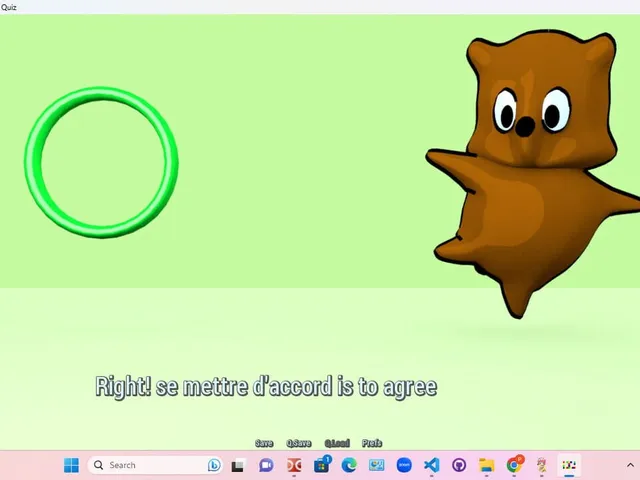Viewport: 640px width, 480px height.
Task: Launch Microsoft Edge from the taskbar
Action: 349,465
